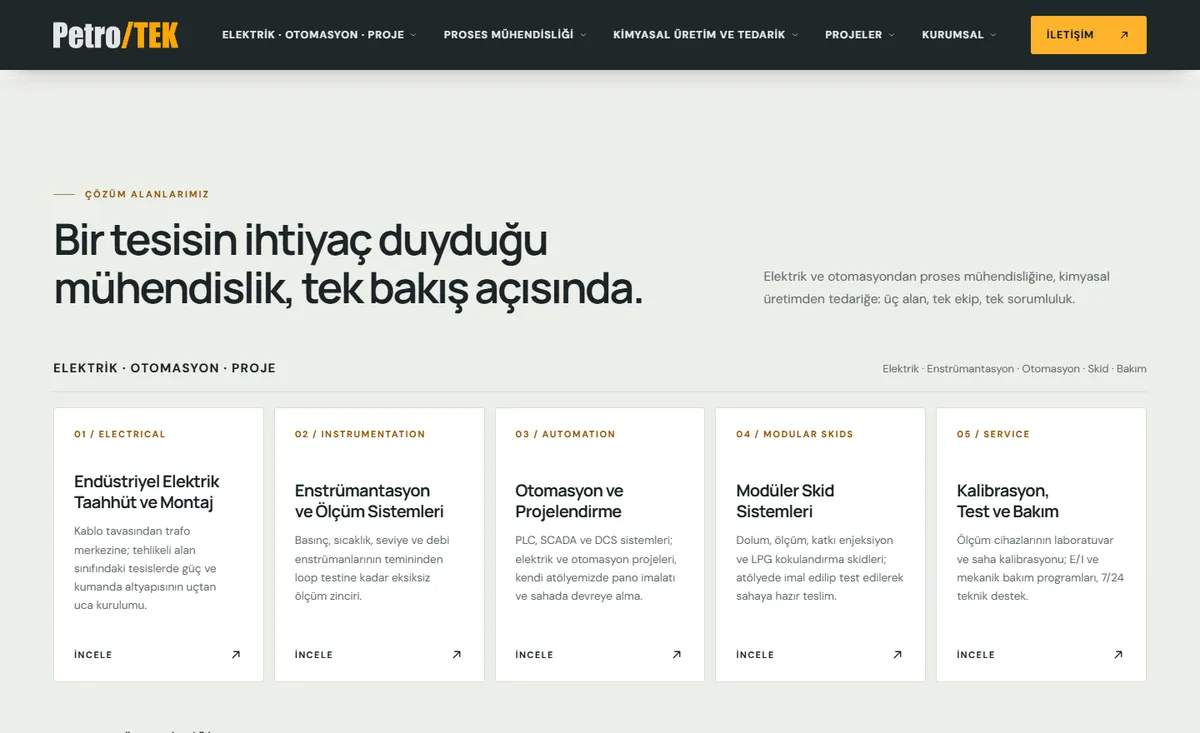Click the İLETİŞİM contact button
Image resolution: width=1200 pixels, height=733 pixels.
1088,35
